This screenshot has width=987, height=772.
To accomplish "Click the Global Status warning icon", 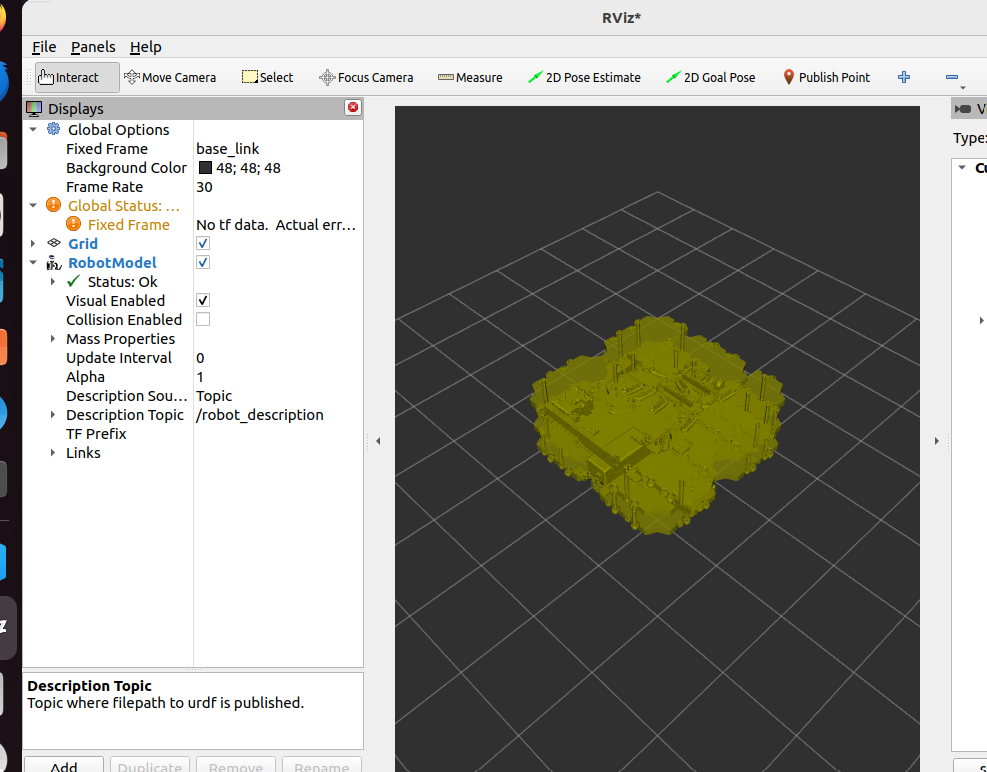I will (54, 205).
